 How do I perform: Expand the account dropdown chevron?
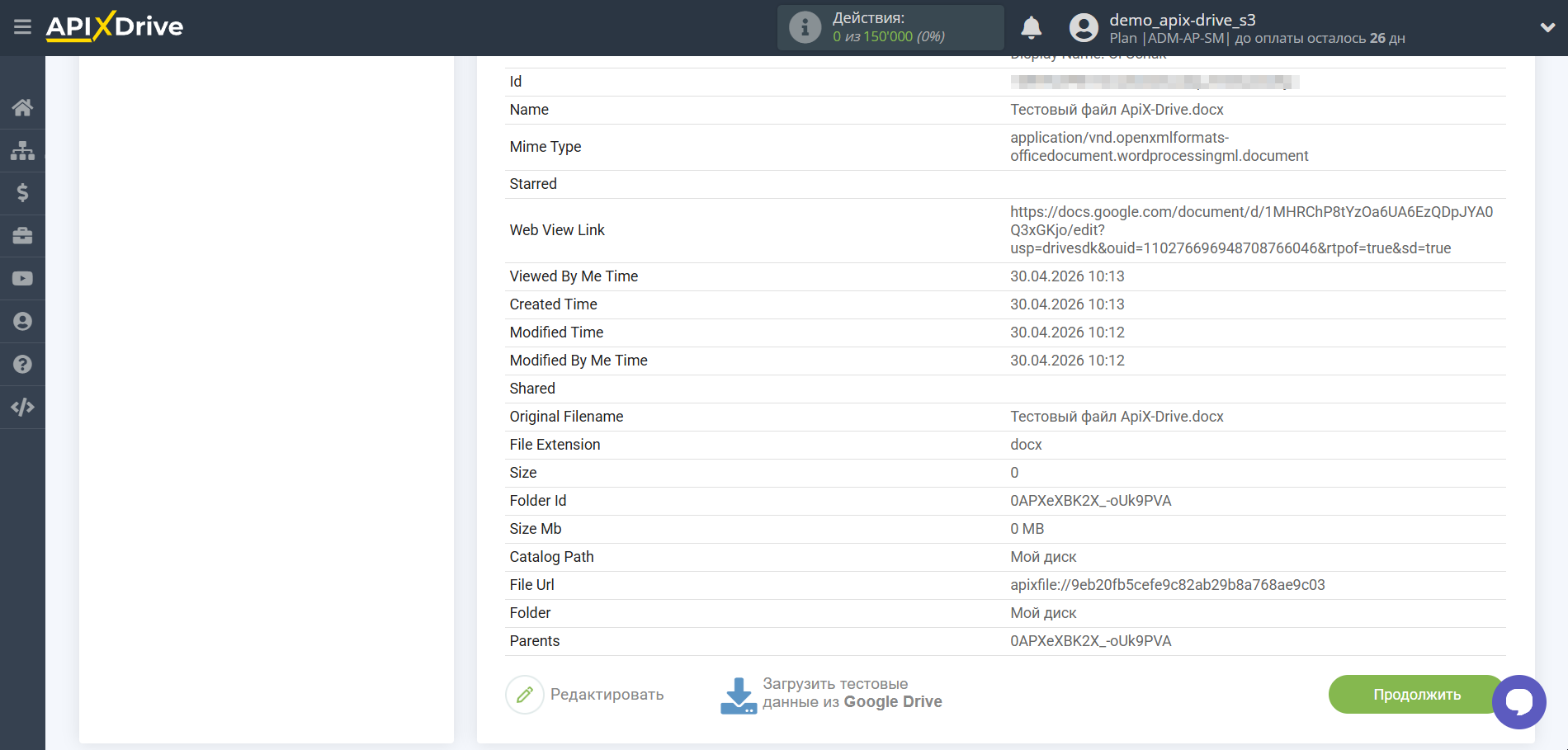(x=1547, y=27)
